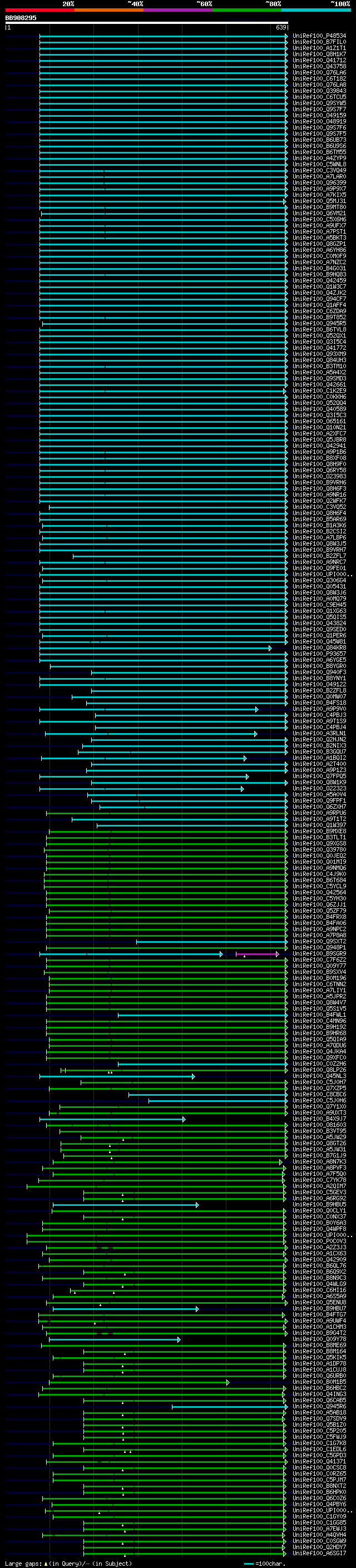Click the UniRef100_Q2HDY7 label

(x=319, y=1547)
